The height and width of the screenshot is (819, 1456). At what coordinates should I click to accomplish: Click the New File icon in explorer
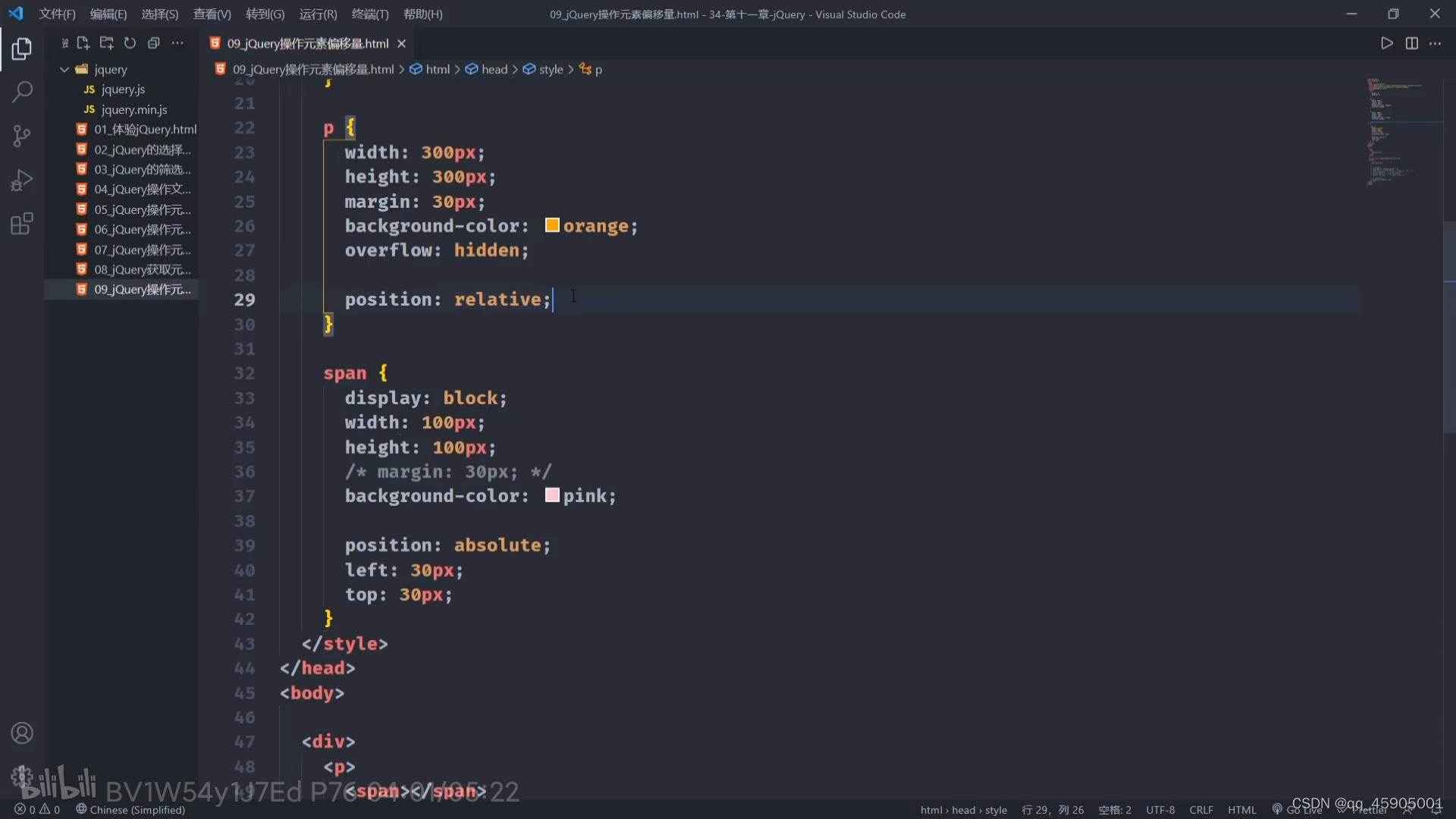point(83,43)
